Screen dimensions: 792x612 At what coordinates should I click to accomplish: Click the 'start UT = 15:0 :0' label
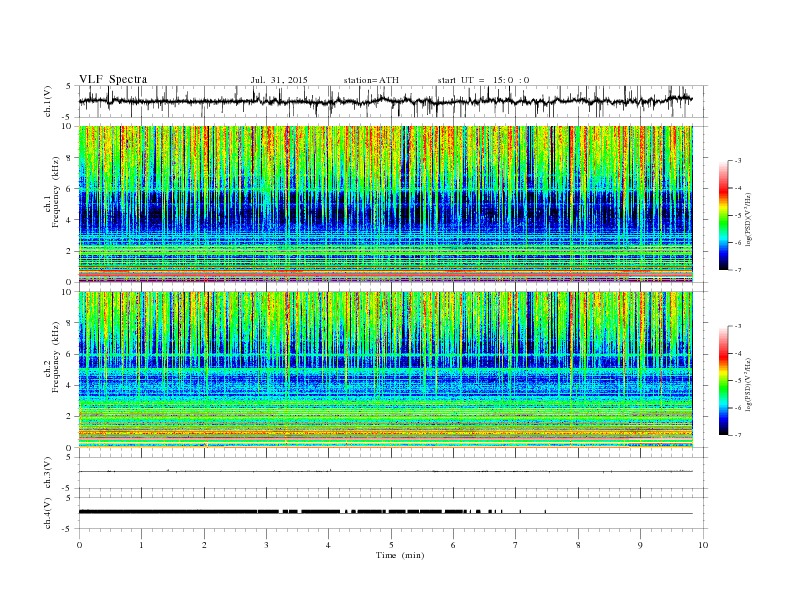pyautogui.click(x=483, y=80)
